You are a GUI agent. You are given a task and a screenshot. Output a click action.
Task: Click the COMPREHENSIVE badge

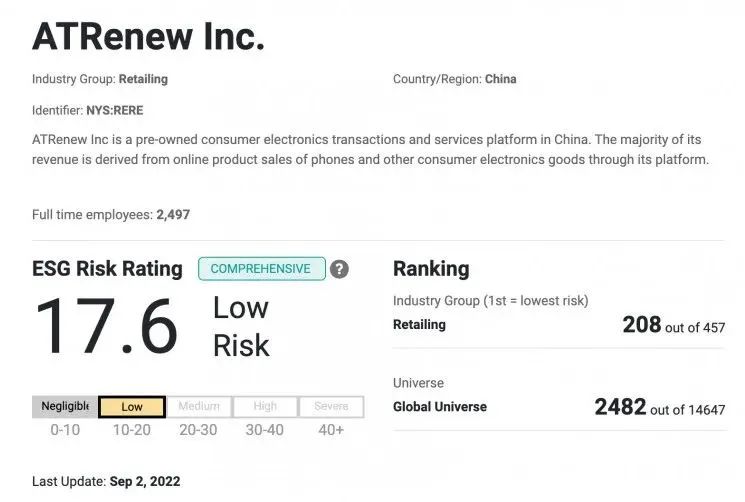click(262, 269)
